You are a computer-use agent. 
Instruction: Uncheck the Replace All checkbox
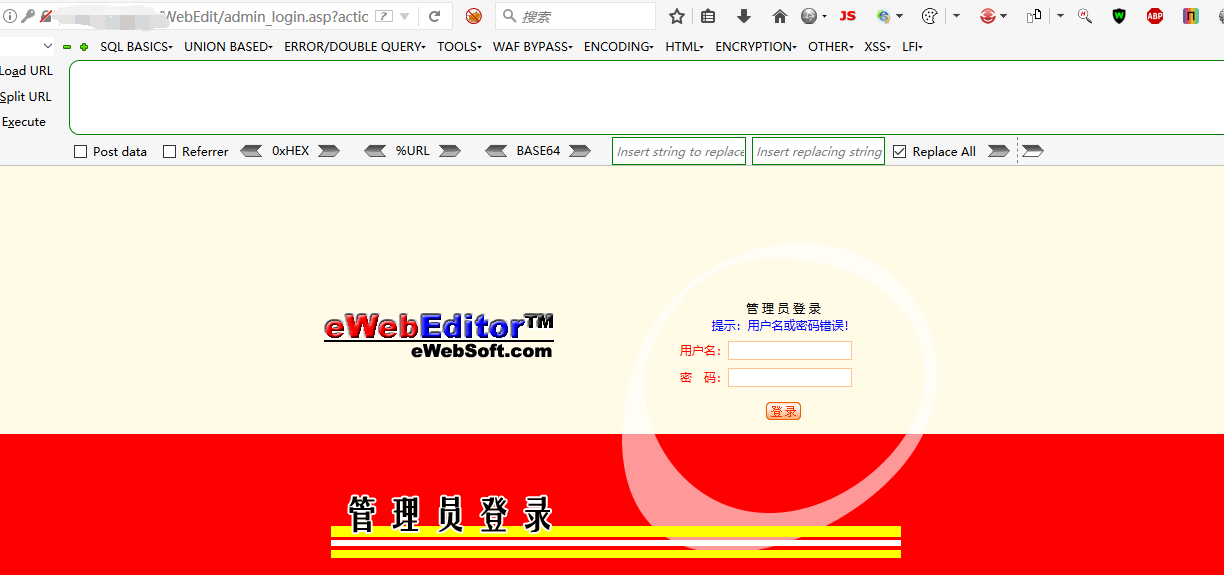899,152
